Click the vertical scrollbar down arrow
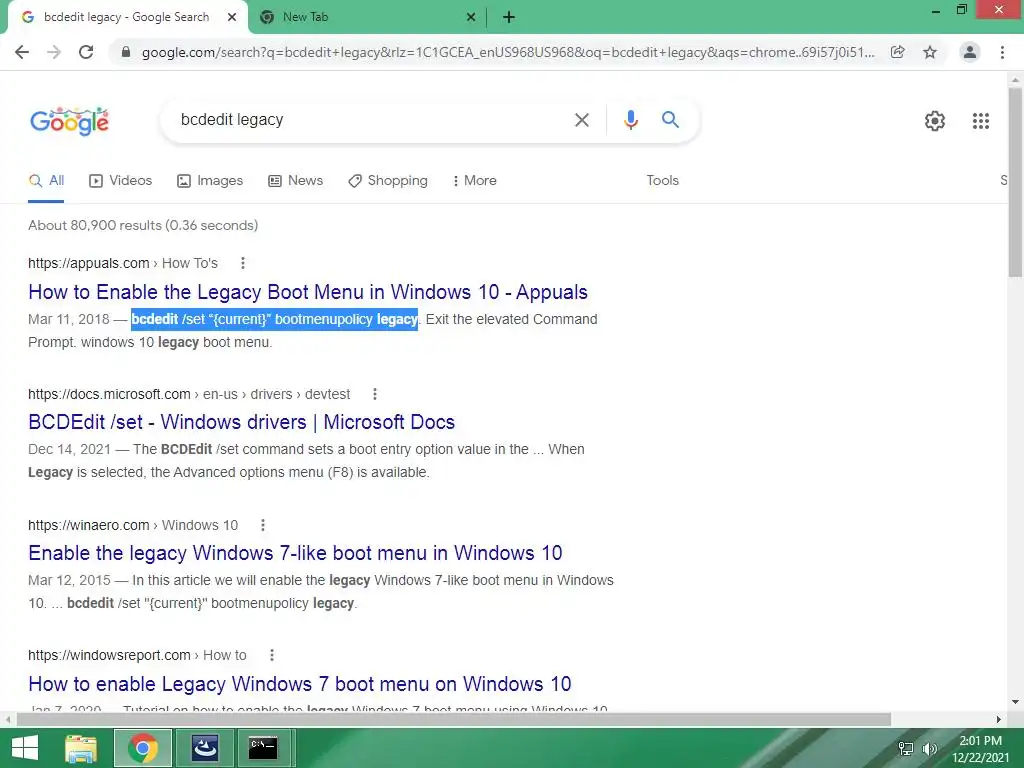The width and height of the screenshot is (1024, 768). click(x=1015, y=702)
